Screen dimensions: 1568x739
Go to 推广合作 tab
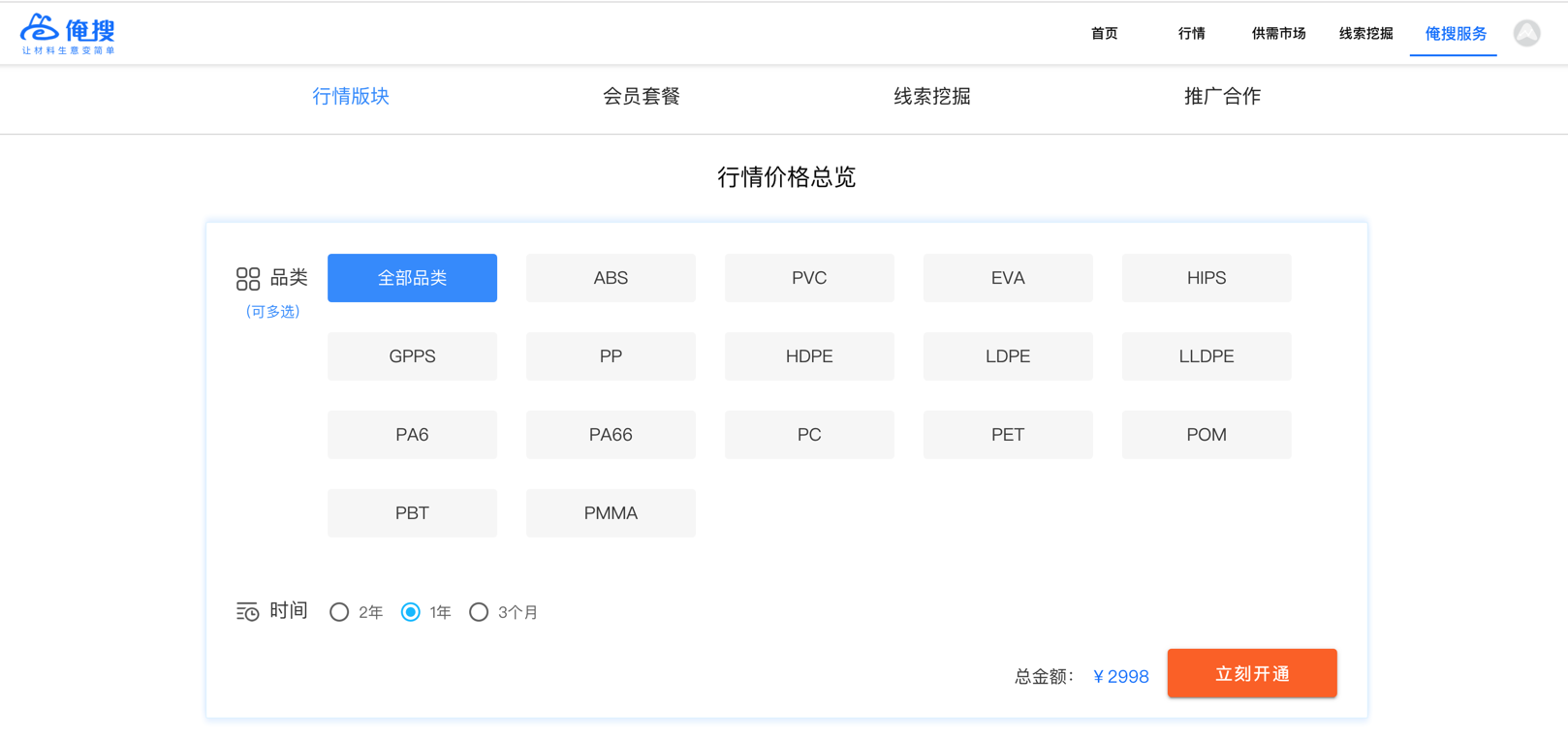(1222, 97)
